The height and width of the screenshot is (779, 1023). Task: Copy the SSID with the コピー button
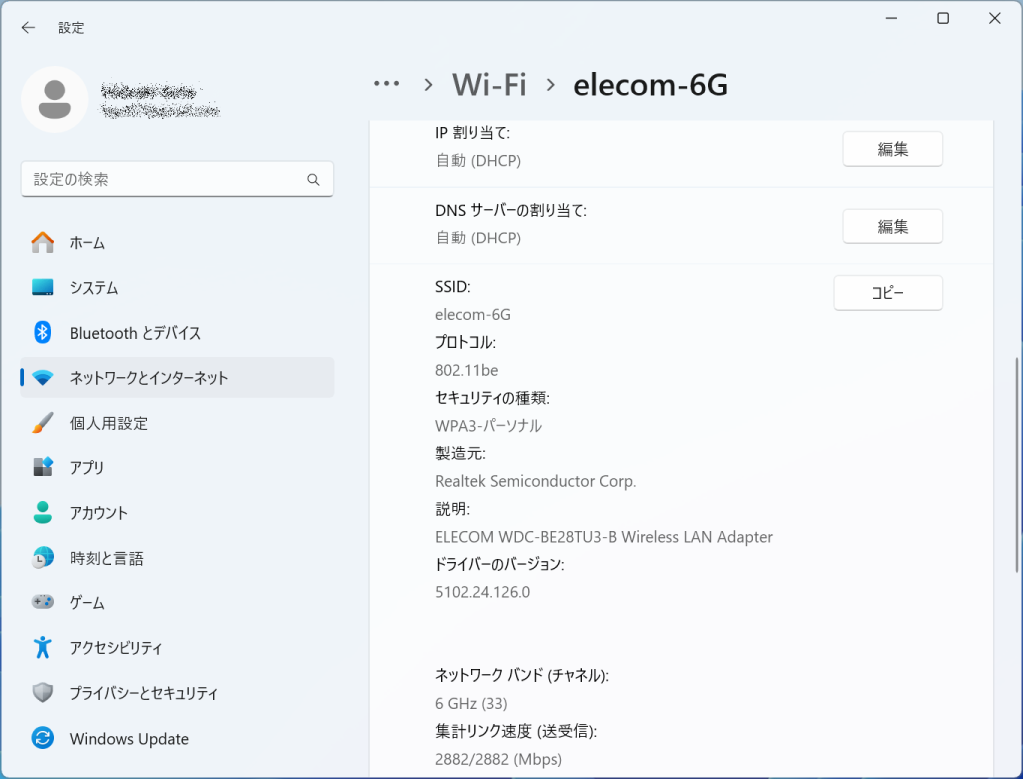[887, 292]
